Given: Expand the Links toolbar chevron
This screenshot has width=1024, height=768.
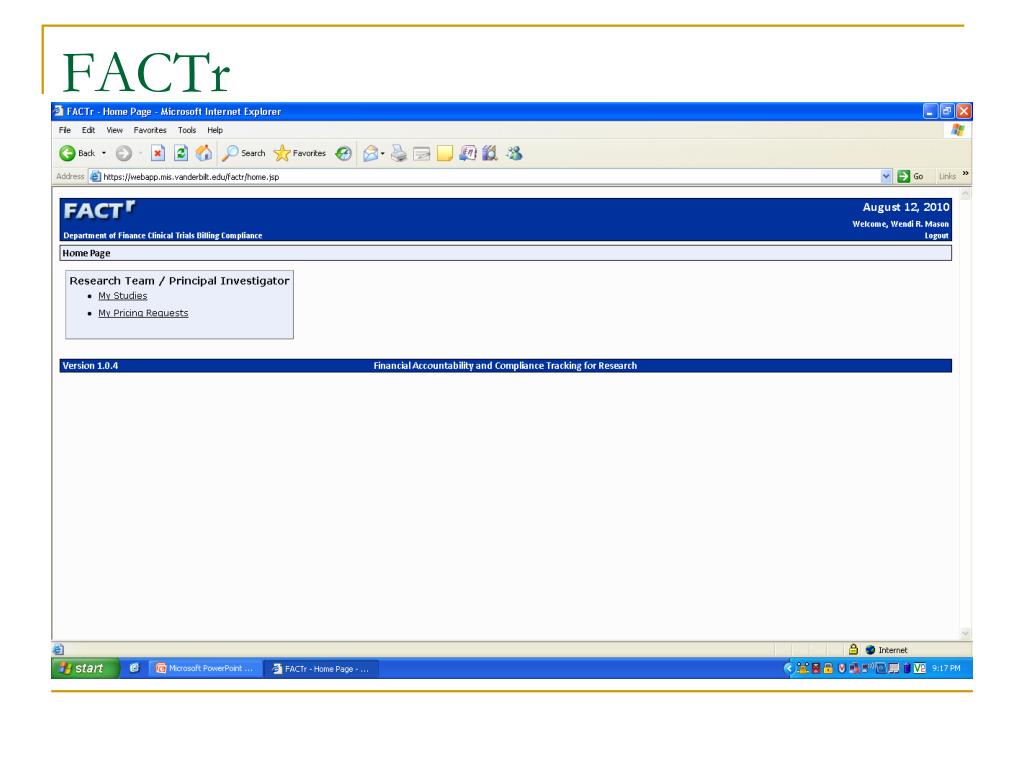Looking at the screenshot, I should tap(965, 174).
